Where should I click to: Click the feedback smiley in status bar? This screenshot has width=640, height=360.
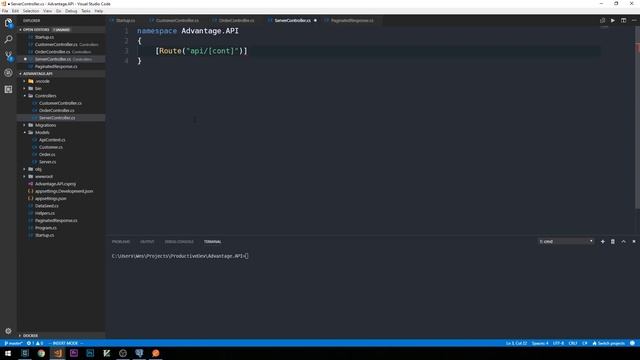click(x=632, y=343)
